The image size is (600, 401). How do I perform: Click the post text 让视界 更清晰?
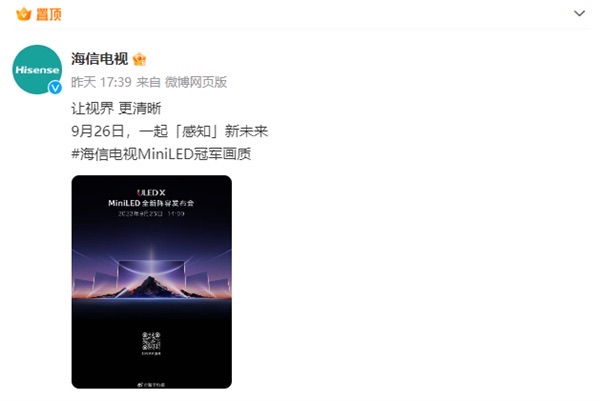tap(116, 108)
